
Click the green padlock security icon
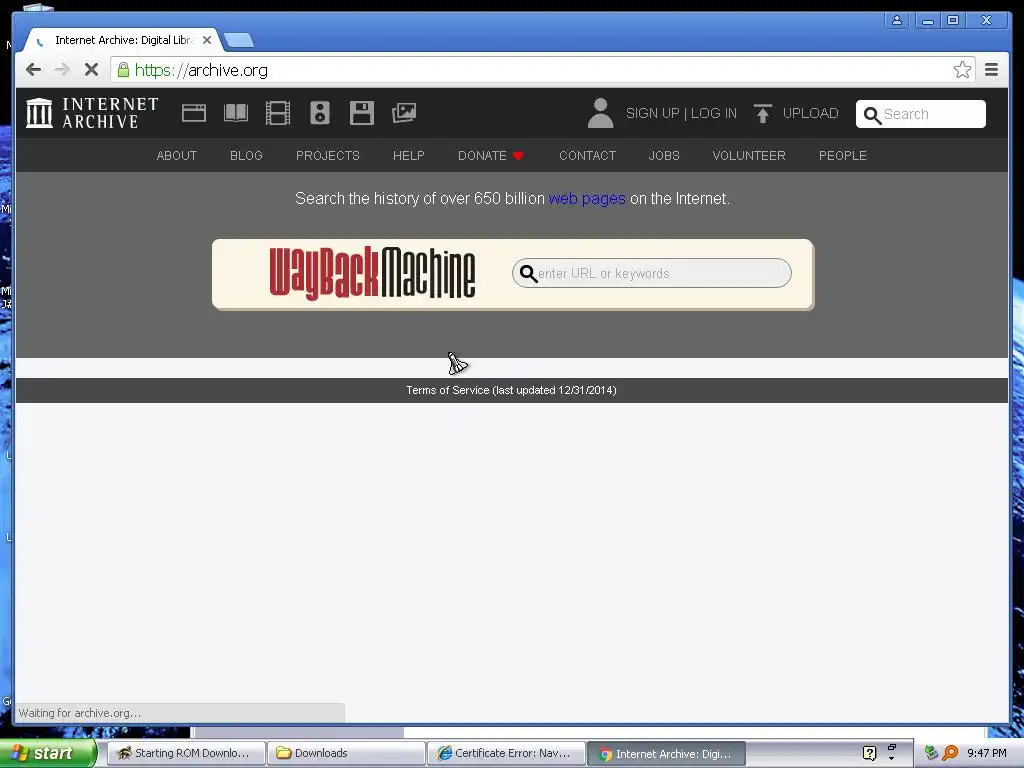click(x=123, y=70)
